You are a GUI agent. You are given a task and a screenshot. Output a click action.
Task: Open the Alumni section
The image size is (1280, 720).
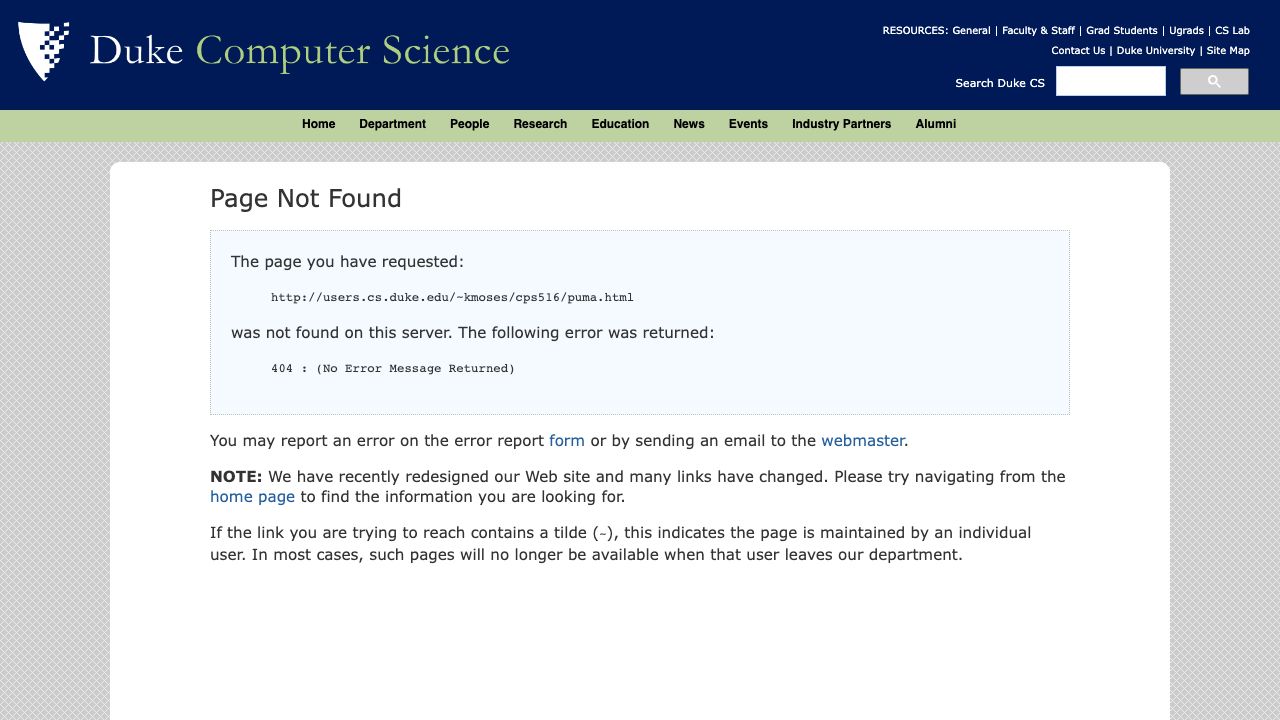935,124
